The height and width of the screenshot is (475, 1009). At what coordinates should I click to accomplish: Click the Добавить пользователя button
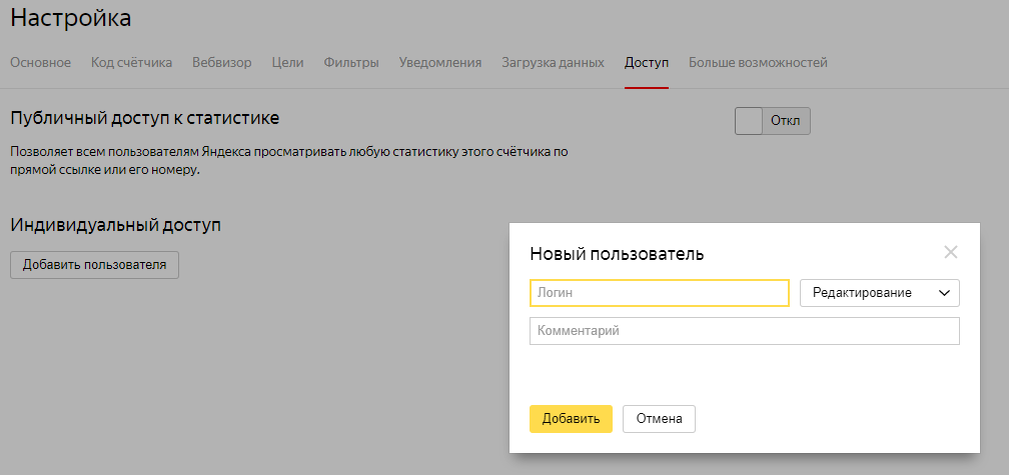[x=95, y=265]
